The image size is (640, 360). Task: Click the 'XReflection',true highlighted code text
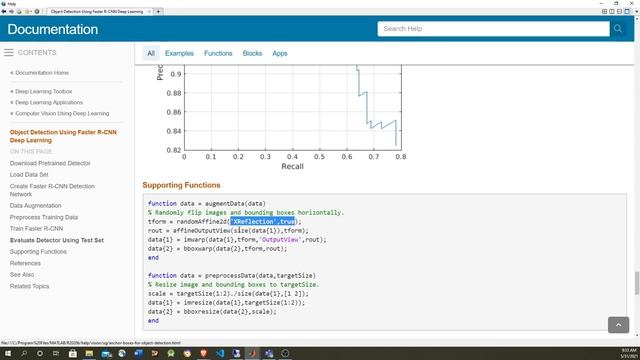coord(263,222)
